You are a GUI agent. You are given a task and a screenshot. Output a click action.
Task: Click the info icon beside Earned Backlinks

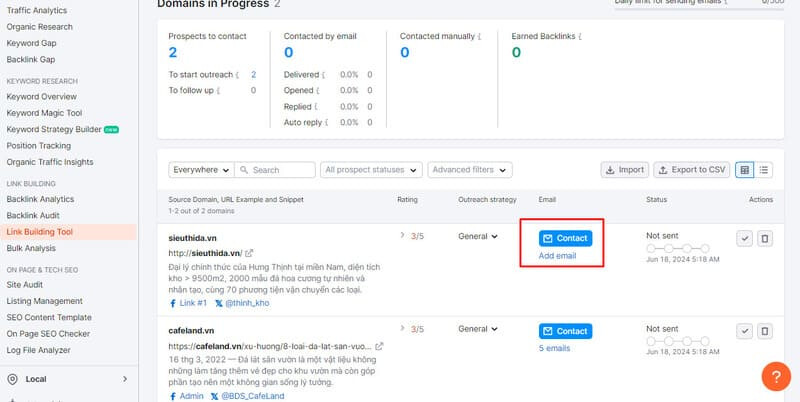pos(580,36)
